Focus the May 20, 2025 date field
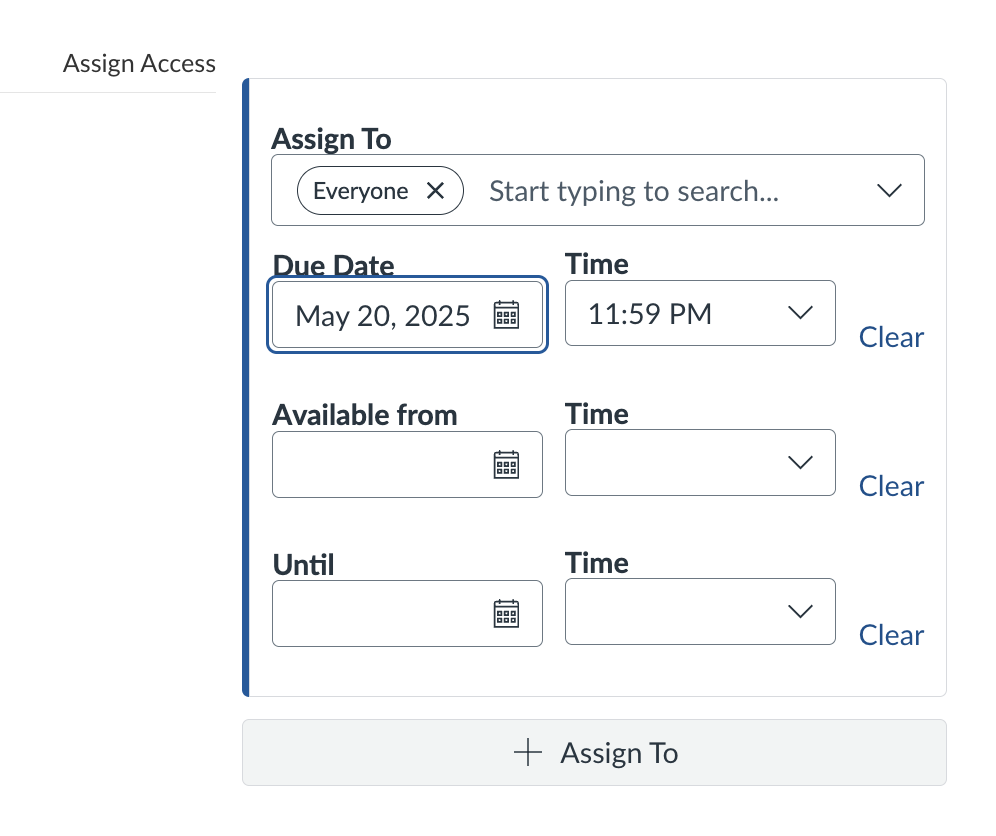The height and width of the screenshot is (836, 996). (x=383, y=316)
